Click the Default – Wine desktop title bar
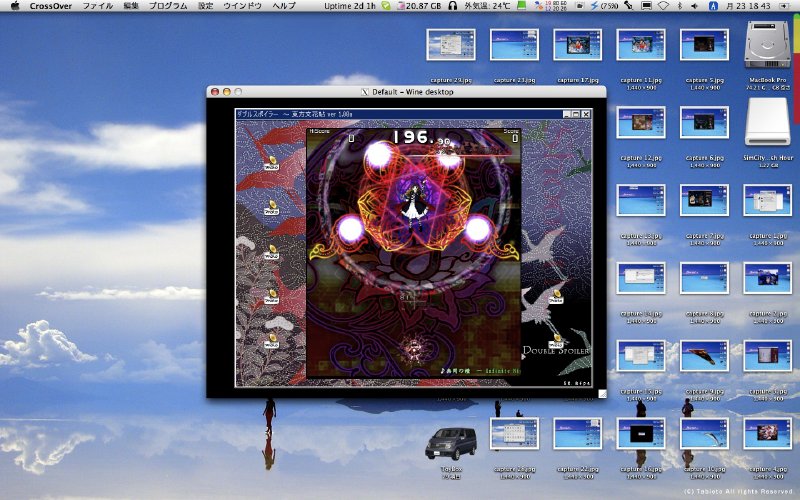The height and width of the screenshot is (500, 800). coord(406,92)
